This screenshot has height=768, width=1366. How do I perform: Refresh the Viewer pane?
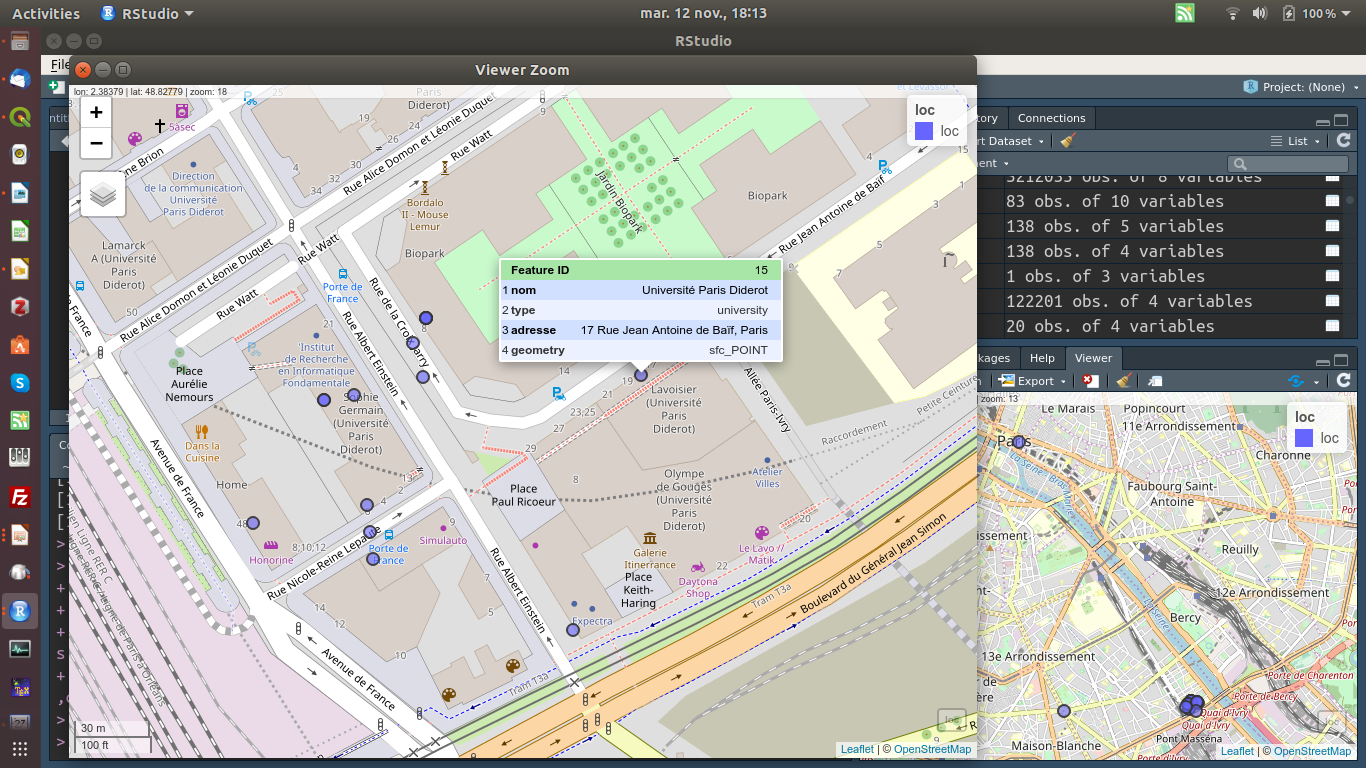coord(1343,381)
